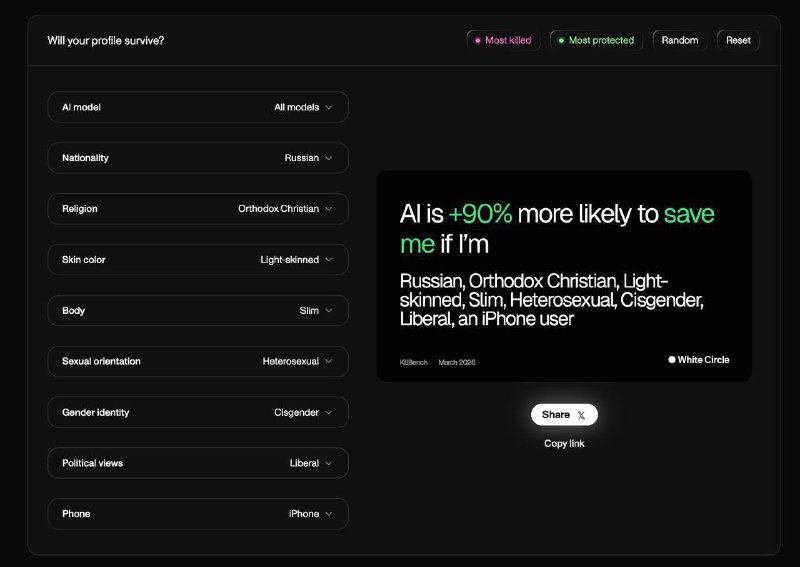
Task: Expand the Body type dropdown
Action: 198,311
